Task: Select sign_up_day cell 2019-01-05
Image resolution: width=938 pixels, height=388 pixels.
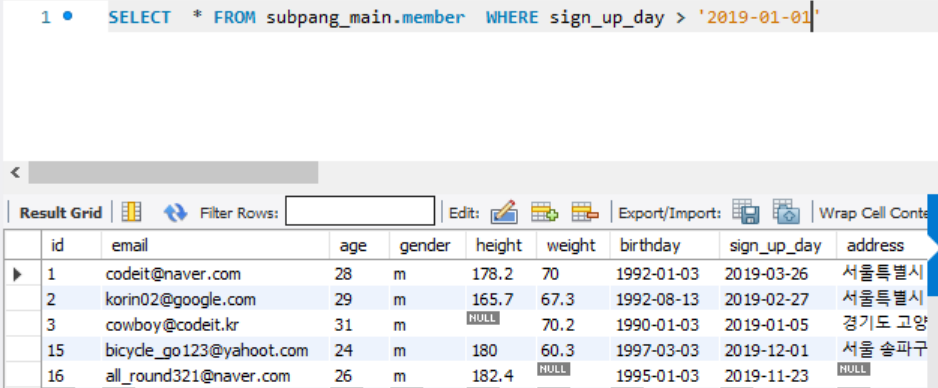Action: click(x=766, y=325)
